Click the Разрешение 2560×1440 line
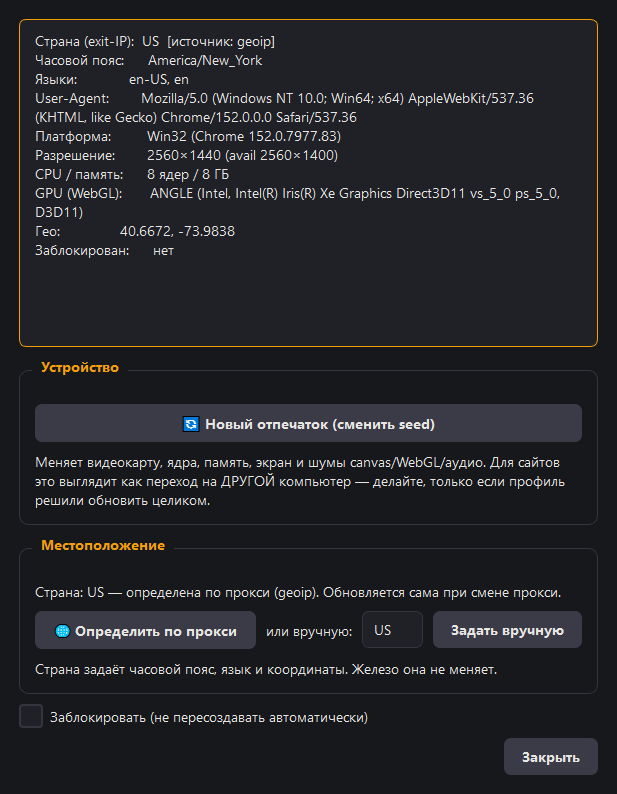The image size is (617, 794). pyautogui.click(x=186, y=155)
